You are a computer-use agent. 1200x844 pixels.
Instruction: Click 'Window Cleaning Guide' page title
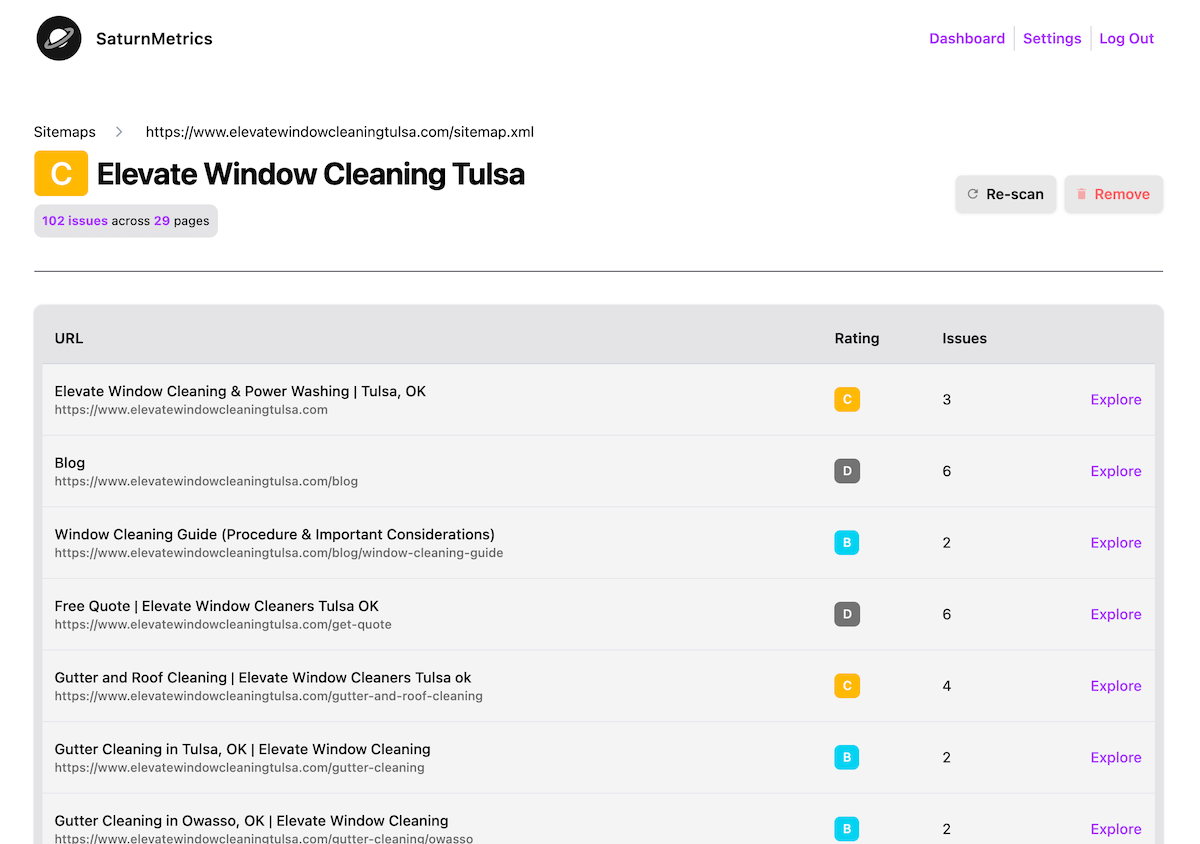click(275, 534)
